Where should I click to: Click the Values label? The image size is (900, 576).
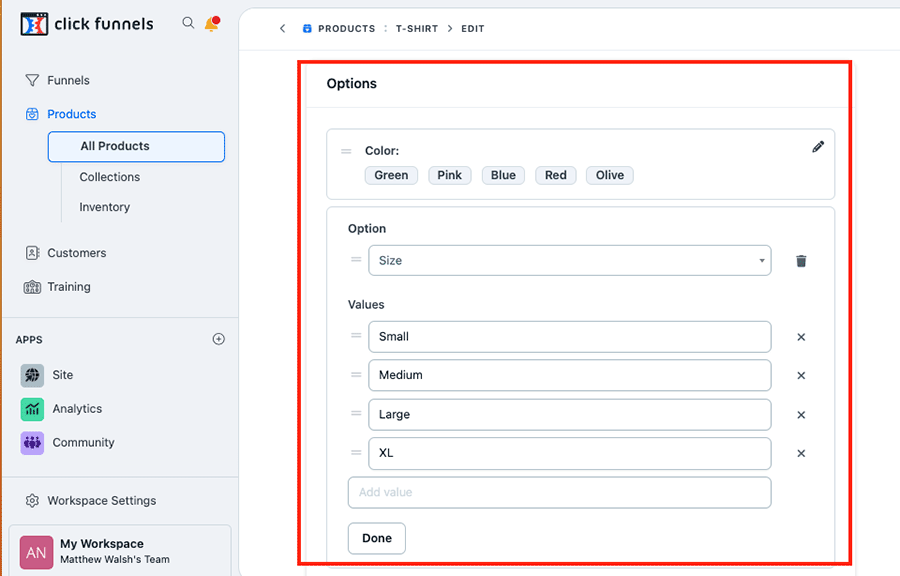point(366,305)
